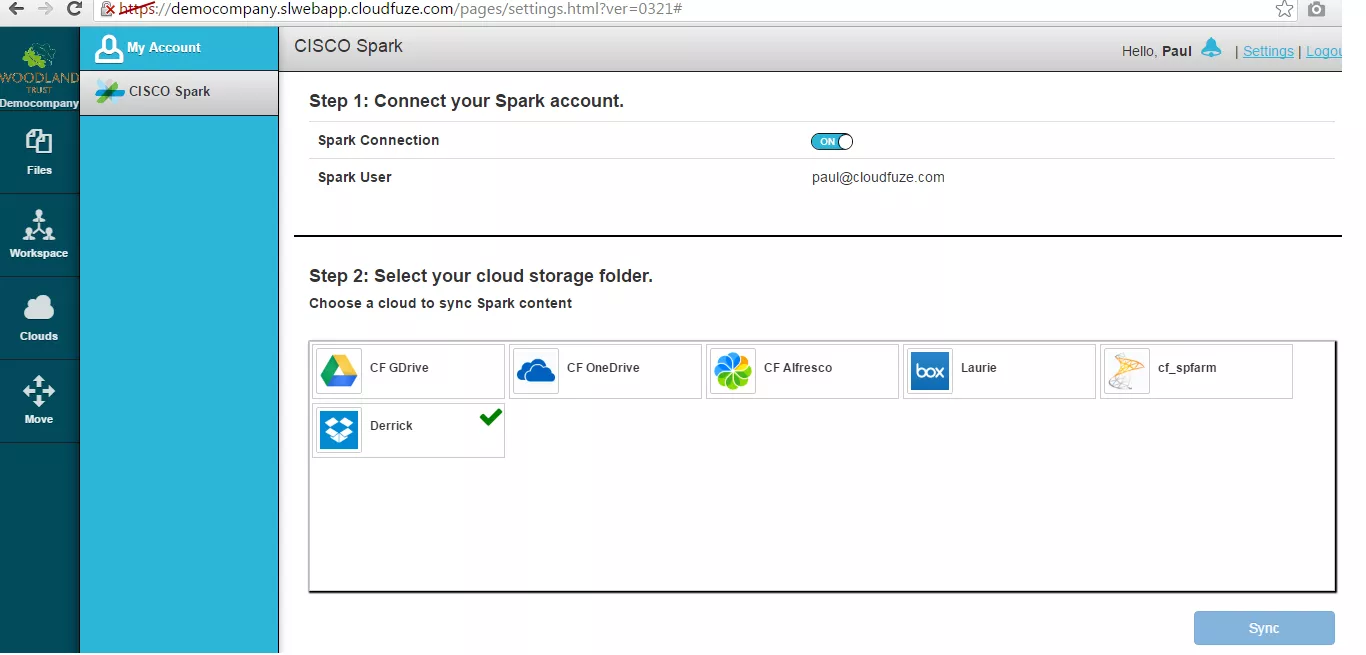
Task: Select the Dropbox icon for Derrick
Action: (339, 430)
